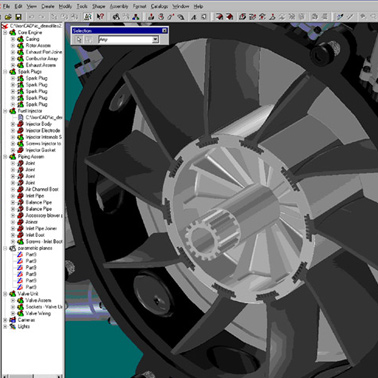Open the Create menu
The width and height of the screenshot is (378, 378).
[48, 6]
